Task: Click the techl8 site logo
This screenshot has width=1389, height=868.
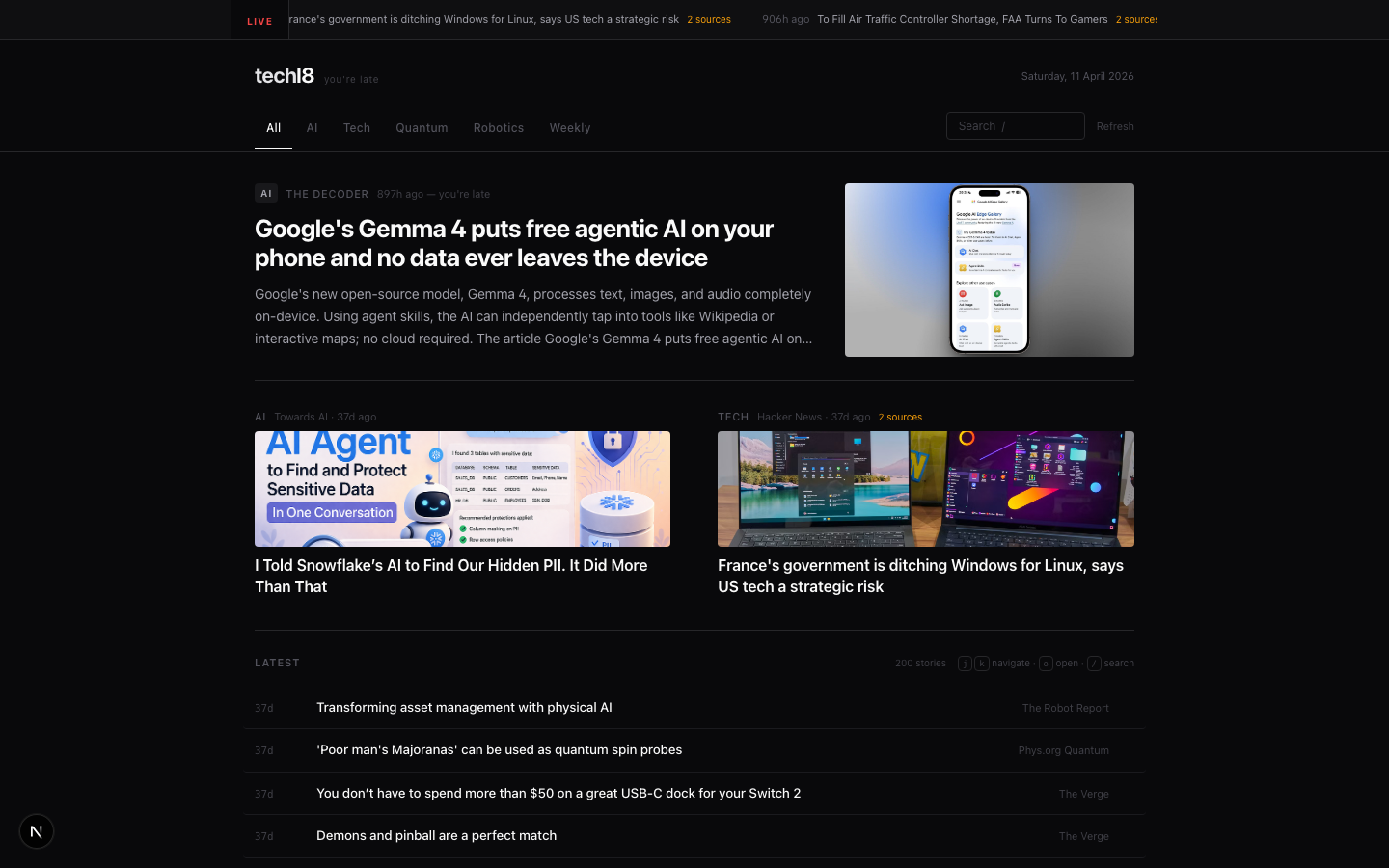Action: pyautogui.click(x=285, y=76)
